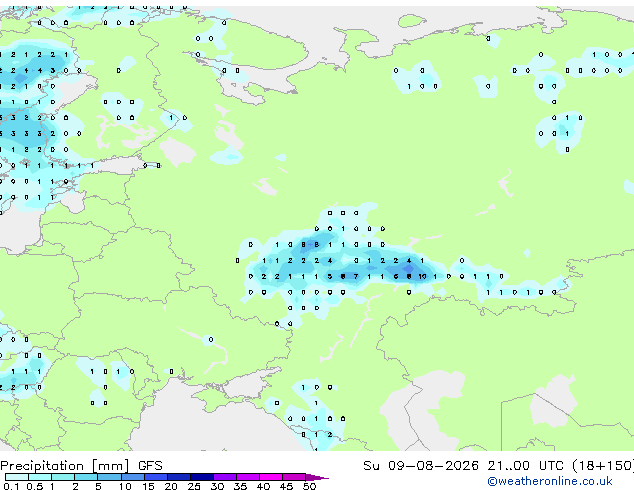
Task: Select the 30 legend scale label
Action: tap(217, 486)
